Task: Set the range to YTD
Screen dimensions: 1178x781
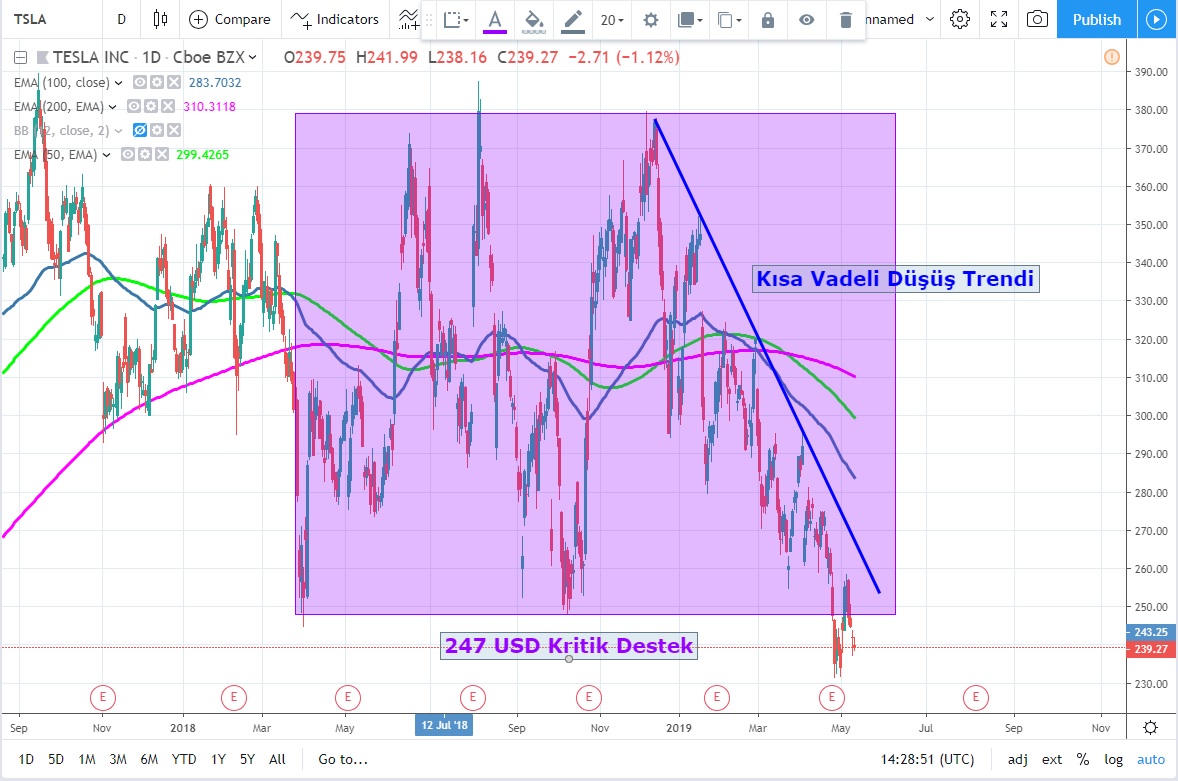Action: [184, 759]
